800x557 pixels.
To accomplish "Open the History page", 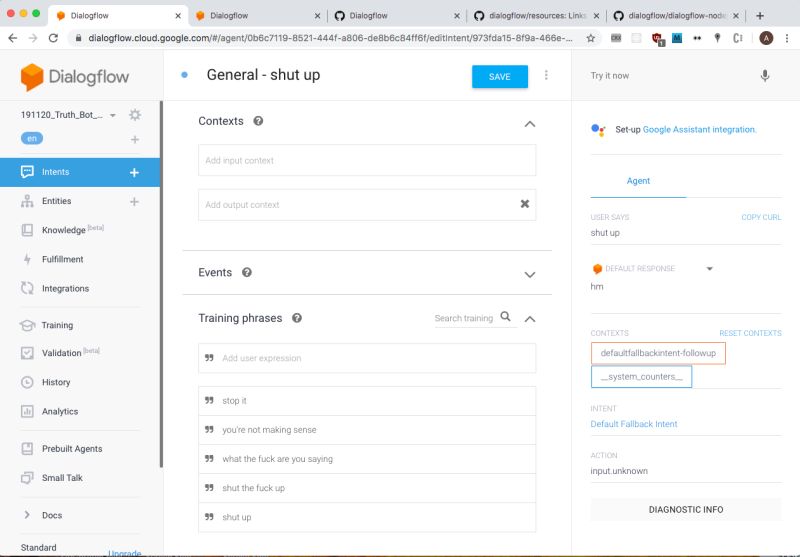I will coord(56,382).
